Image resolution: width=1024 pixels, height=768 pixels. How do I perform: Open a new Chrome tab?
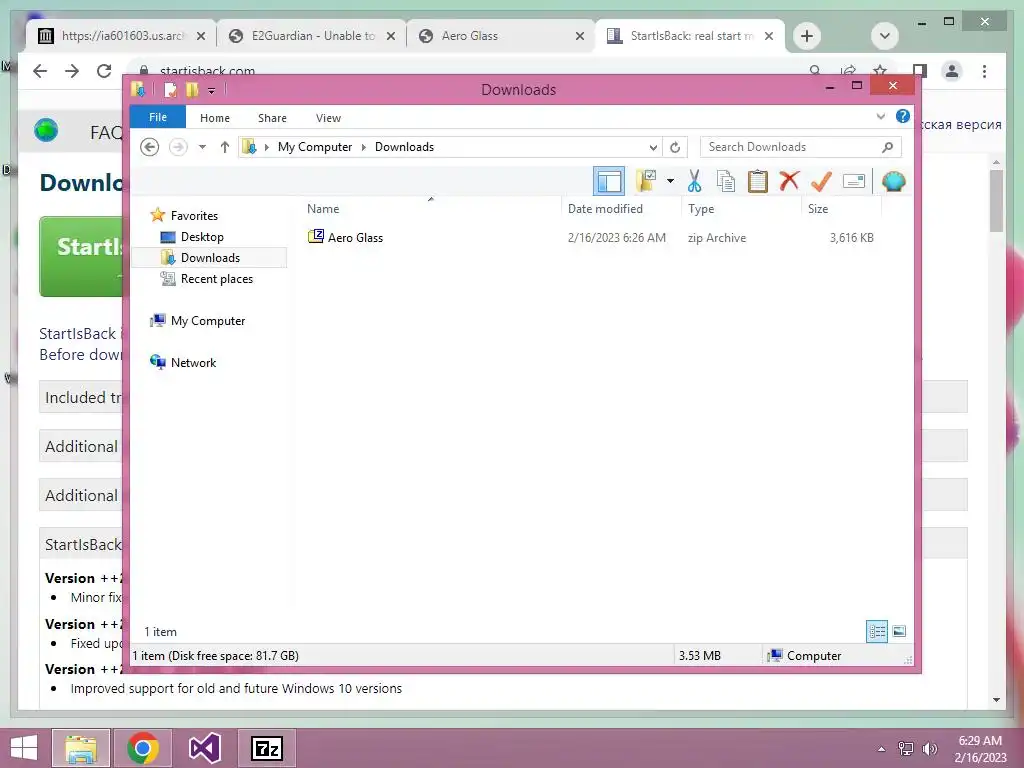pos(807,36)
